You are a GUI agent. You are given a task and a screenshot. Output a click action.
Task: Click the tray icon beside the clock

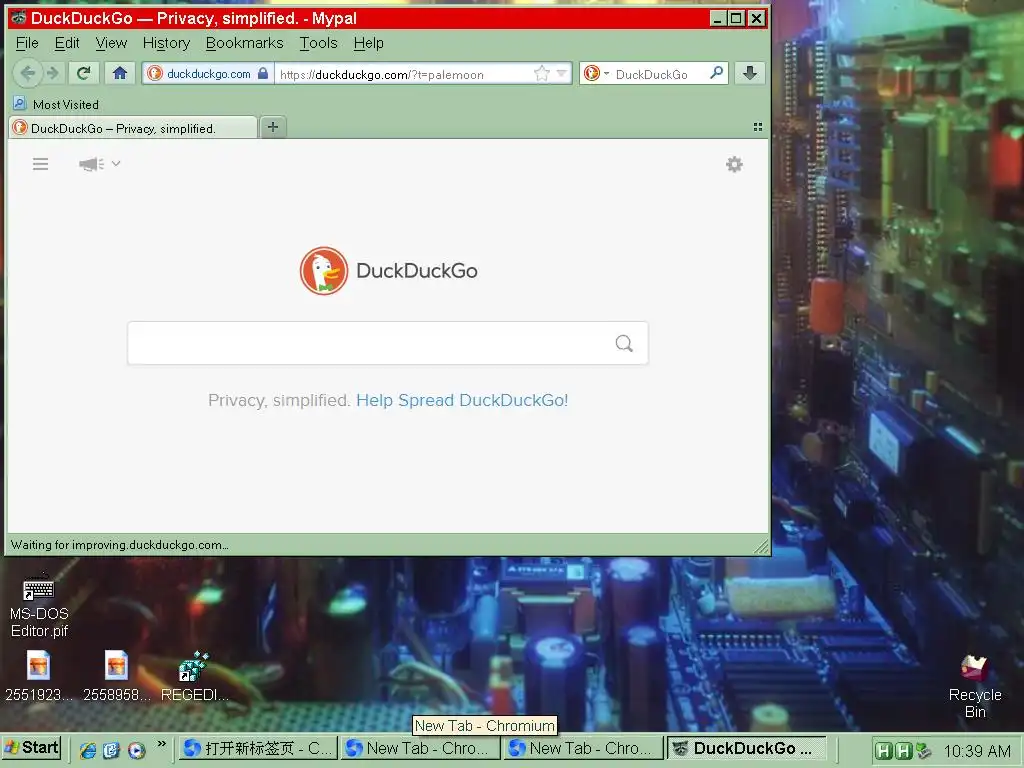(x=923, y=751)
